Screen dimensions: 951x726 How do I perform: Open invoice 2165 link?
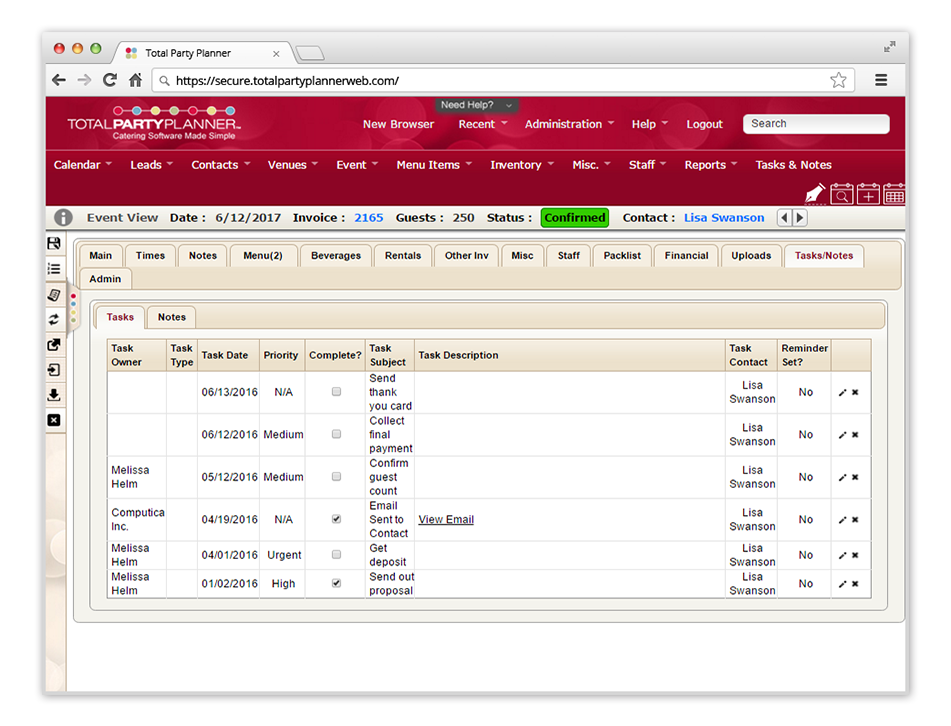coord(369,217)
